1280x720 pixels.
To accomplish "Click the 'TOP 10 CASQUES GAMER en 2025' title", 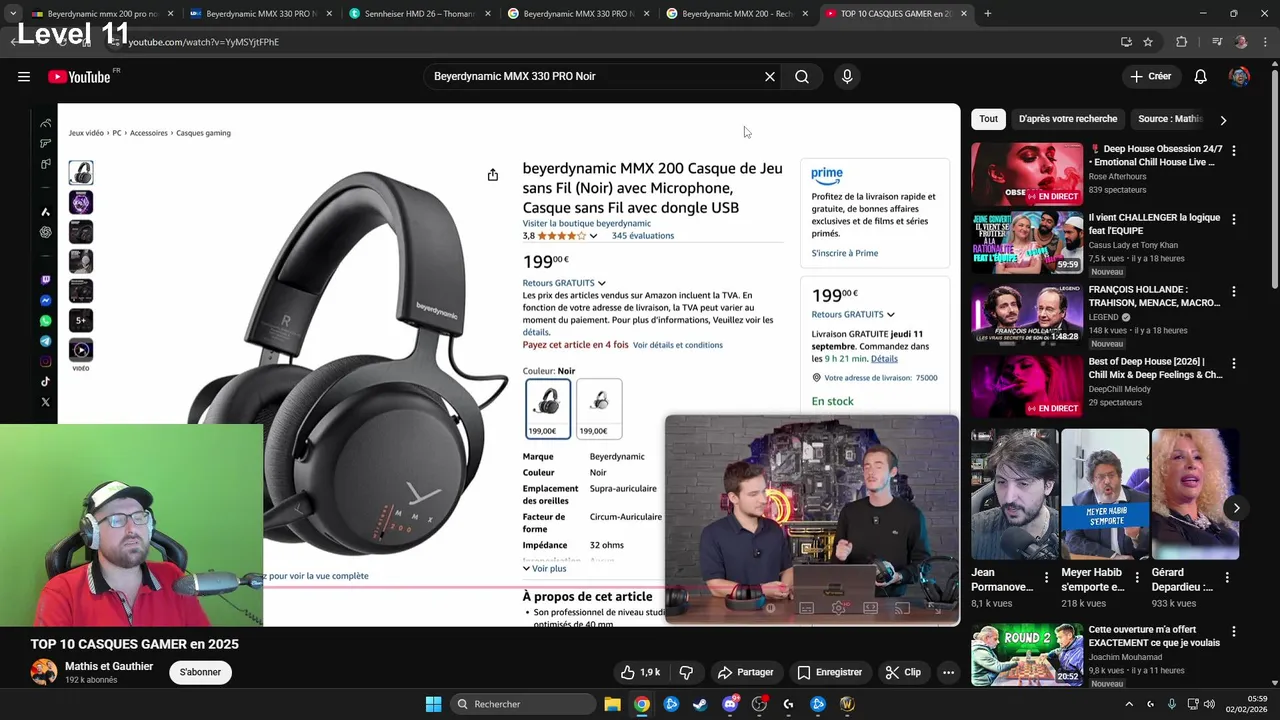I will pos(134,645).
